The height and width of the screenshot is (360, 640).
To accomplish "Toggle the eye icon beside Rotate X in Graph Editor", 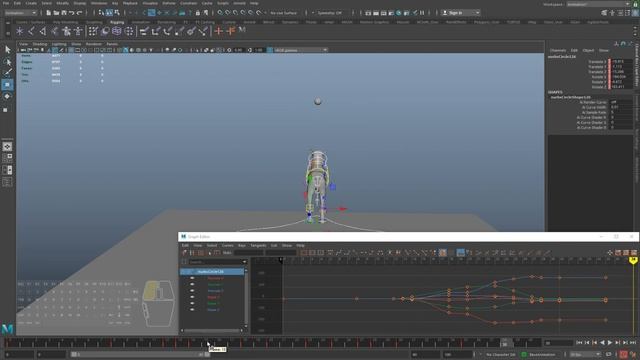I will (x=192, y=297).
